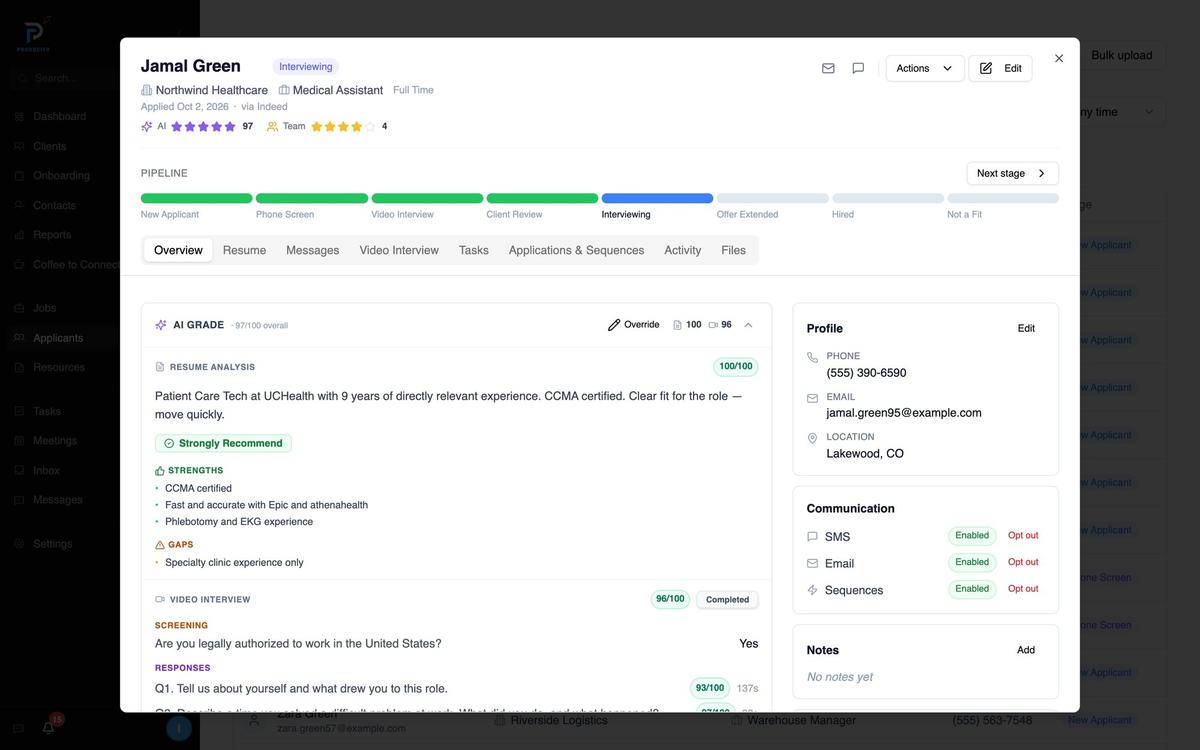Click the notification bell icon with badge
This screenshot has width=1200, height=750.
click(48, 727)
